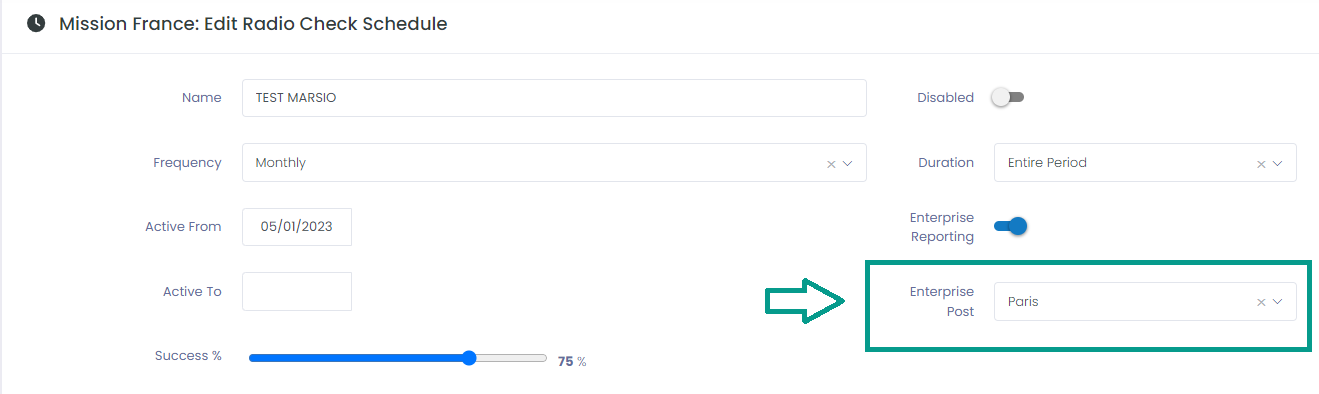Click the clock icon beside the page title
This screenshot has width=1319, height=394.
tap(36, 23)
